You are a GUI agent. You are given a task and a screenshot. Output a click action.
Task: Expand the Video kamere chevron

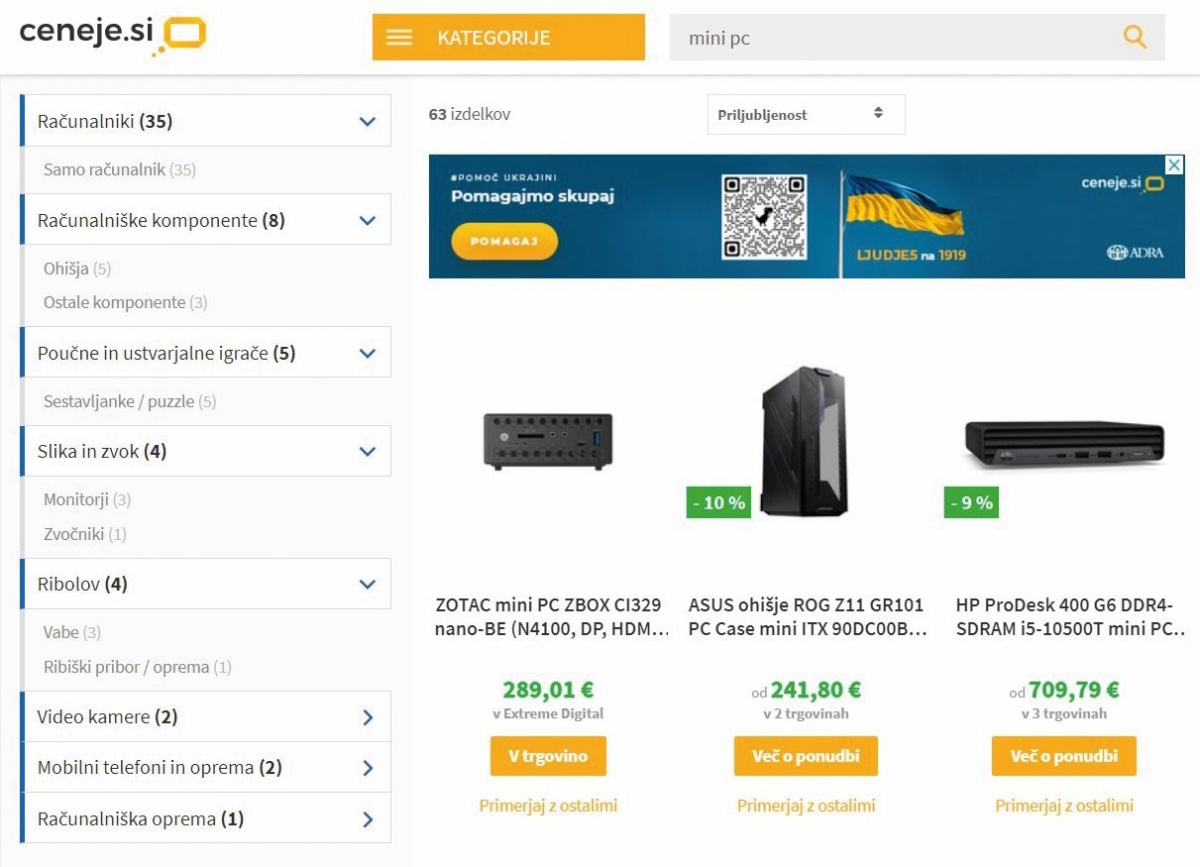click(367, 717)
